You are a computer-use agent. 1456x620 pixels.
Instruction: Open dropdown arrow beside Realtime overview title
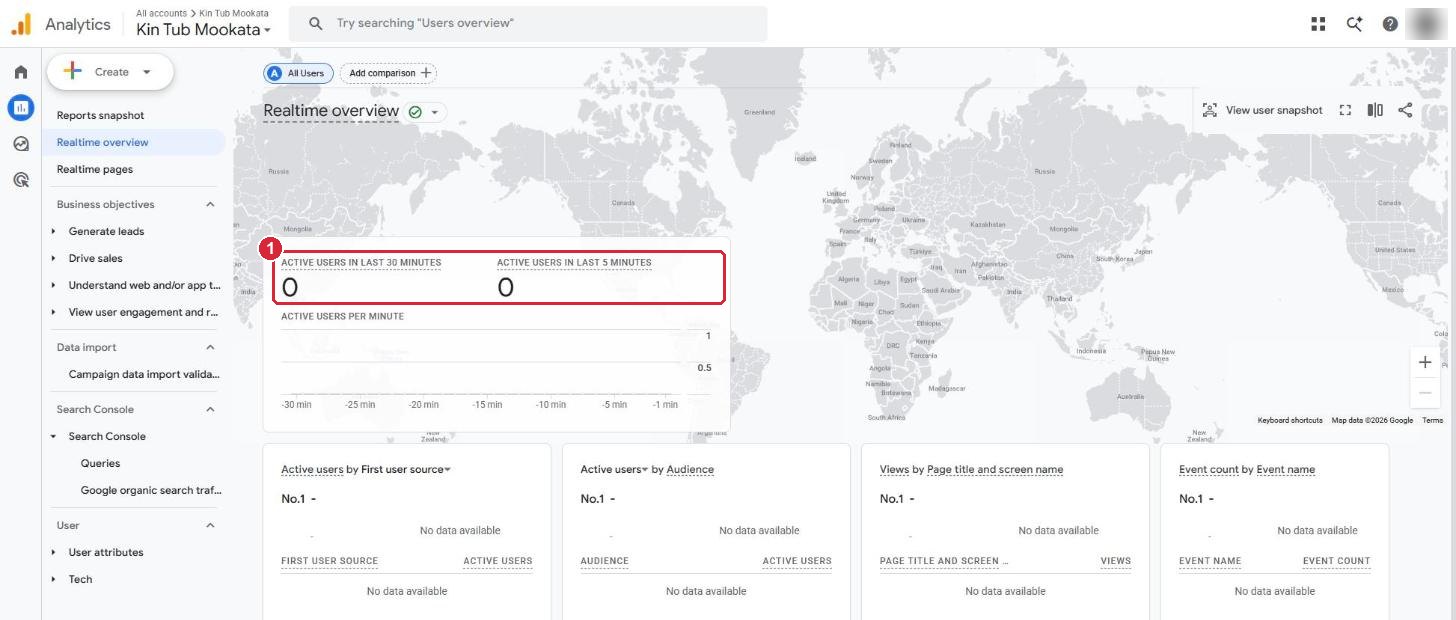pyautogui.click(x=434, y=112)
